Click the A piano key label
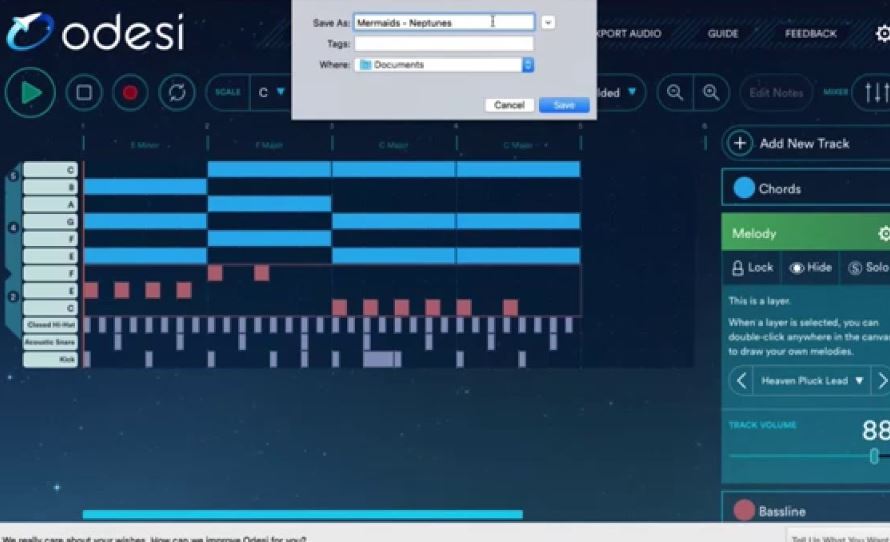 (50, 204)
